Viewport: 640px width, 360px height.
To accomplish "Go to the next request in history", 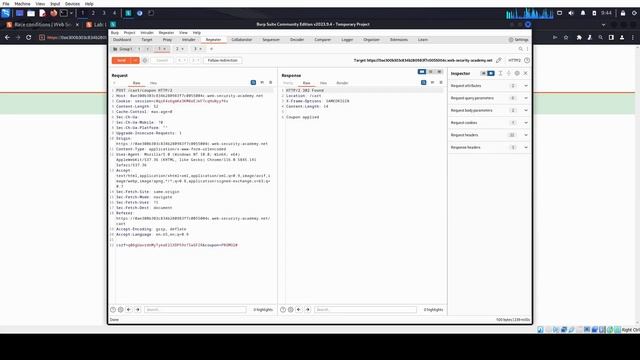I will click(x=195, y=60).
